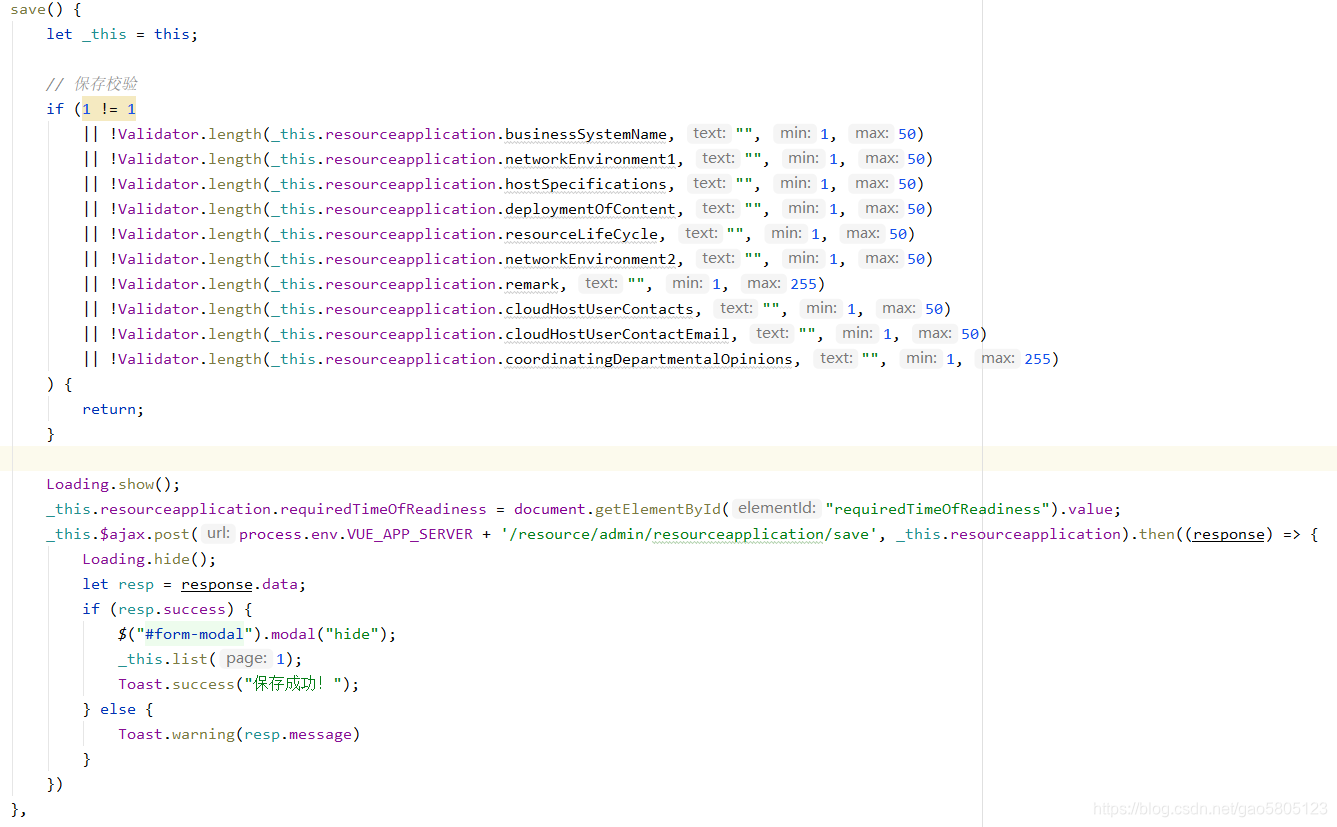This screenshot has width=1337, height=827.
Task: Click the 'page:' parameter hint
Action: [x=246, y=658]
